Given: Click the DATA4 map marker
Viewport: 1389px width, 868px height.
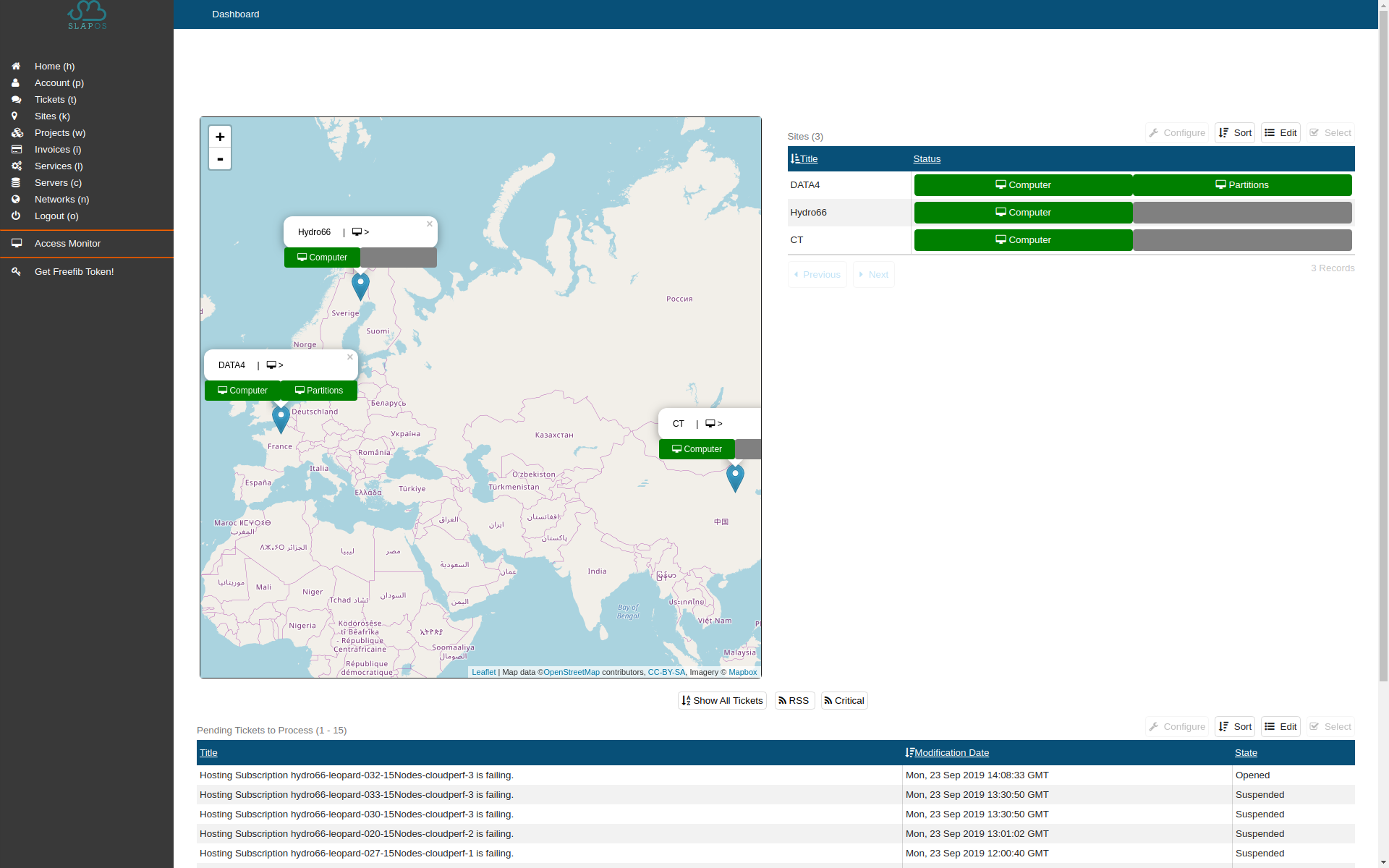Looking at the screenshot, I should pyautogui.click(x=281, y=420).
